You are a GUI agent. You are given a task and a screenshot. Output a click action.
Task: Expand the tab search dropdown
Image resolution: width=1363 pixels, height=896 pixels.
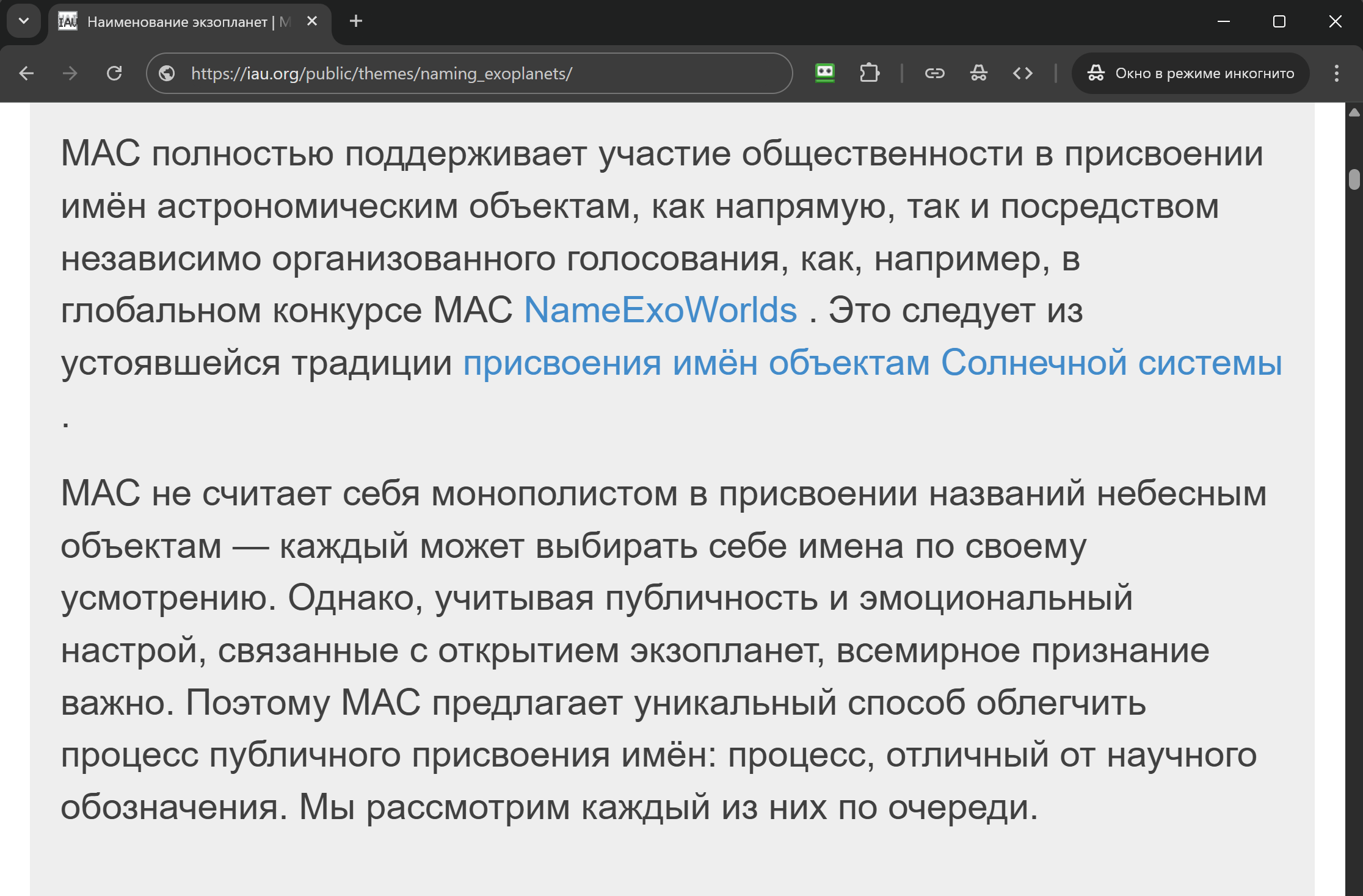[24, 21]
